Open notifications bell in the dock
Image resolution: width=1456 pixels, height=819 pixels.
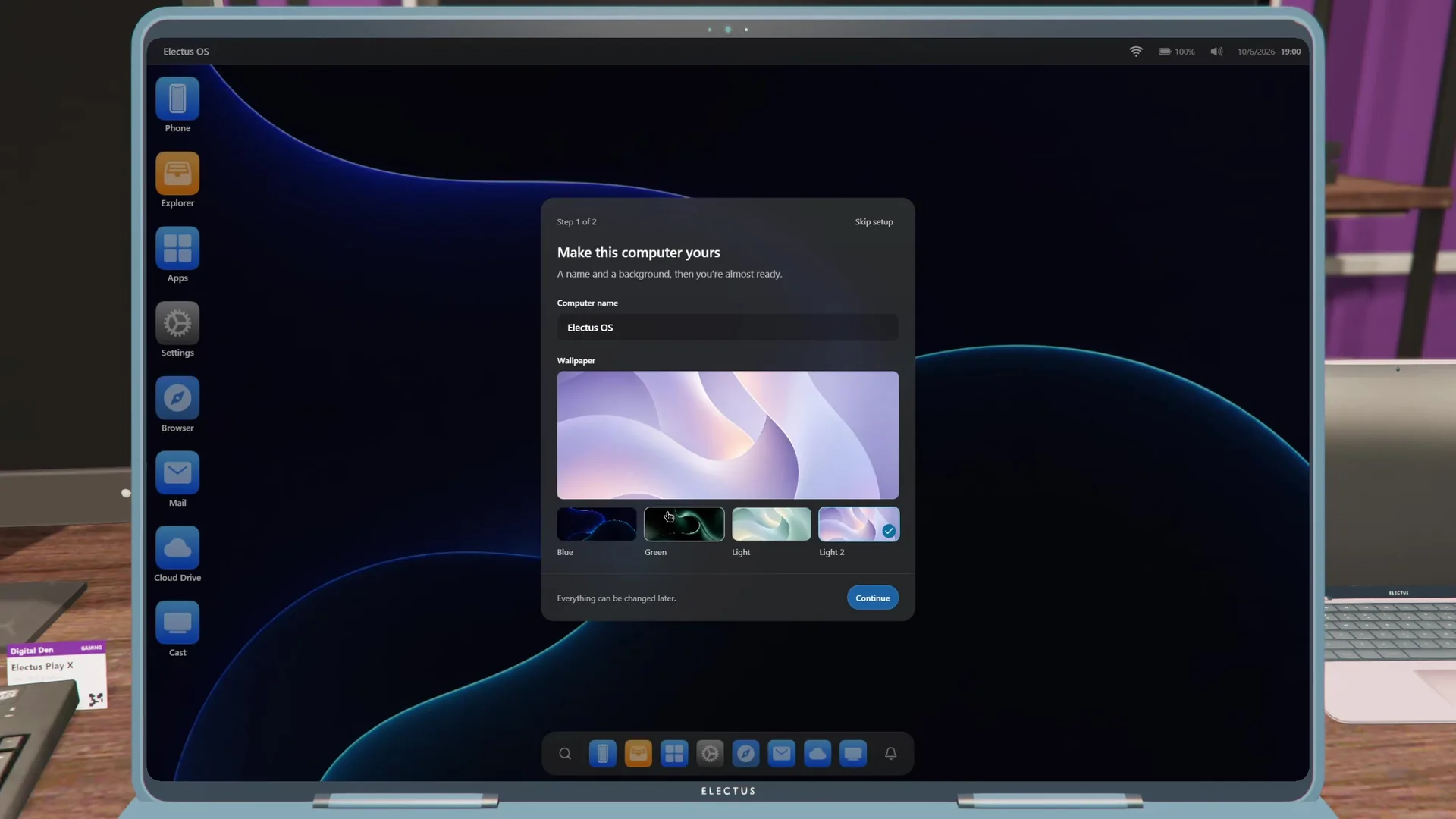pos(891,754)
